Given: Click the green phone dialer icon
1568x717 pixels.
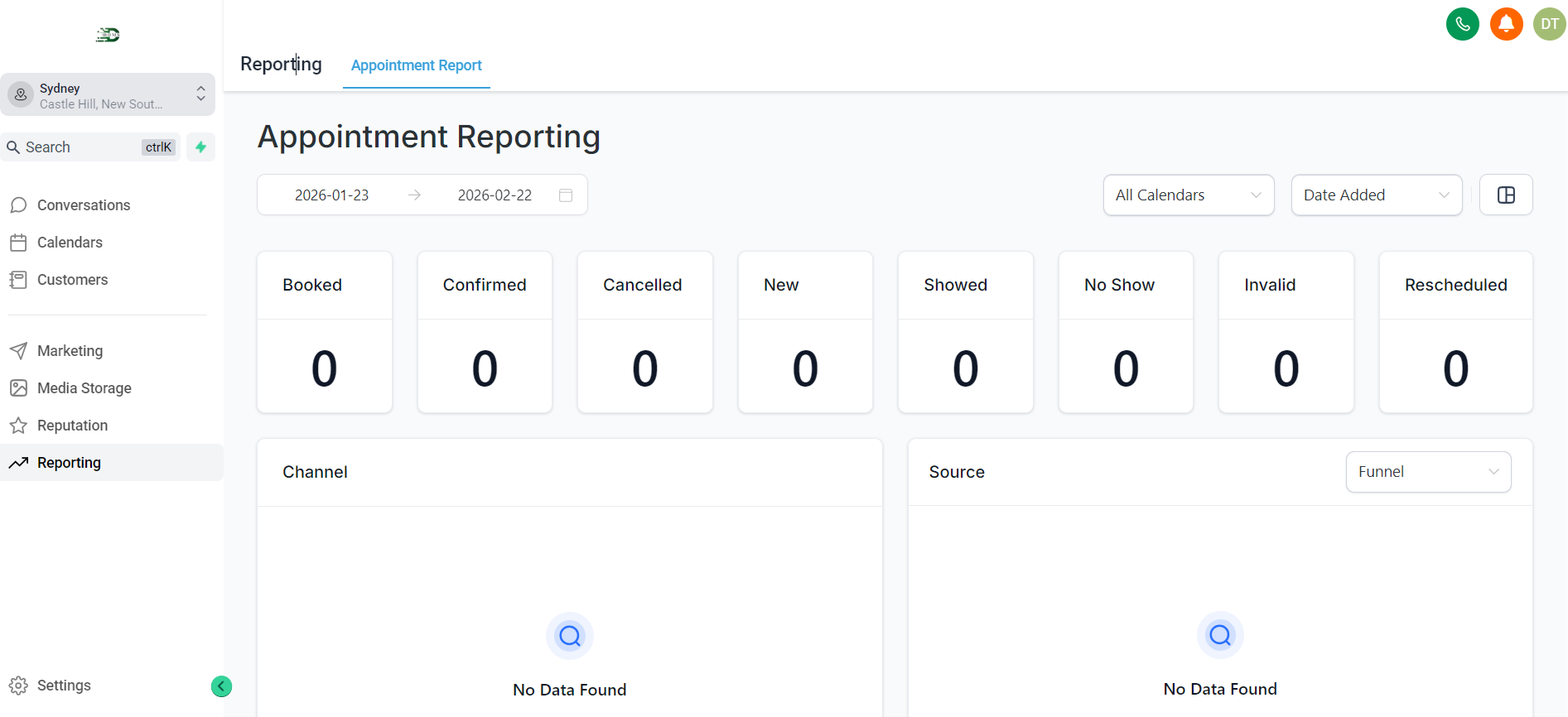Looking at the screenshot, I should [1462, 24].
